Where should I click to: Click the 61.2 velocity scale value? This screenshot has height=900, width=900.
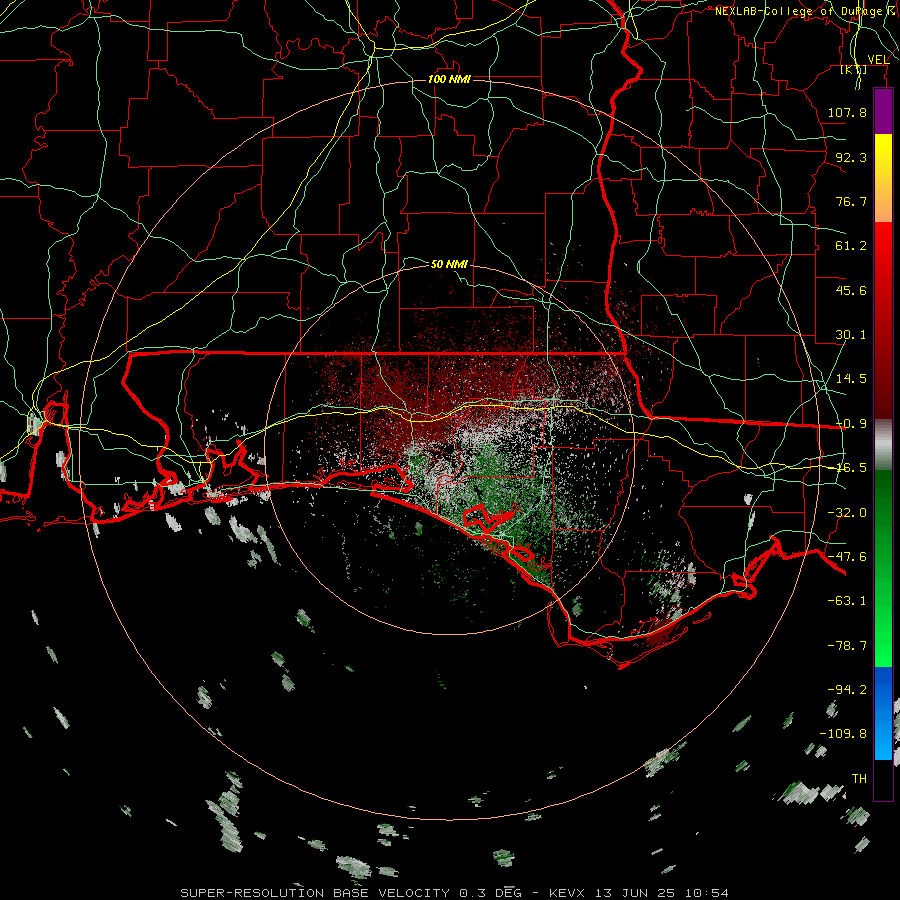pos(851,246)
